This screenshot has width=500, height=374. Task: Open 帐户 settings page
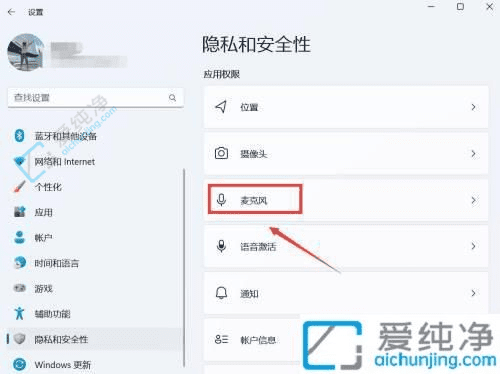(44, 238)
